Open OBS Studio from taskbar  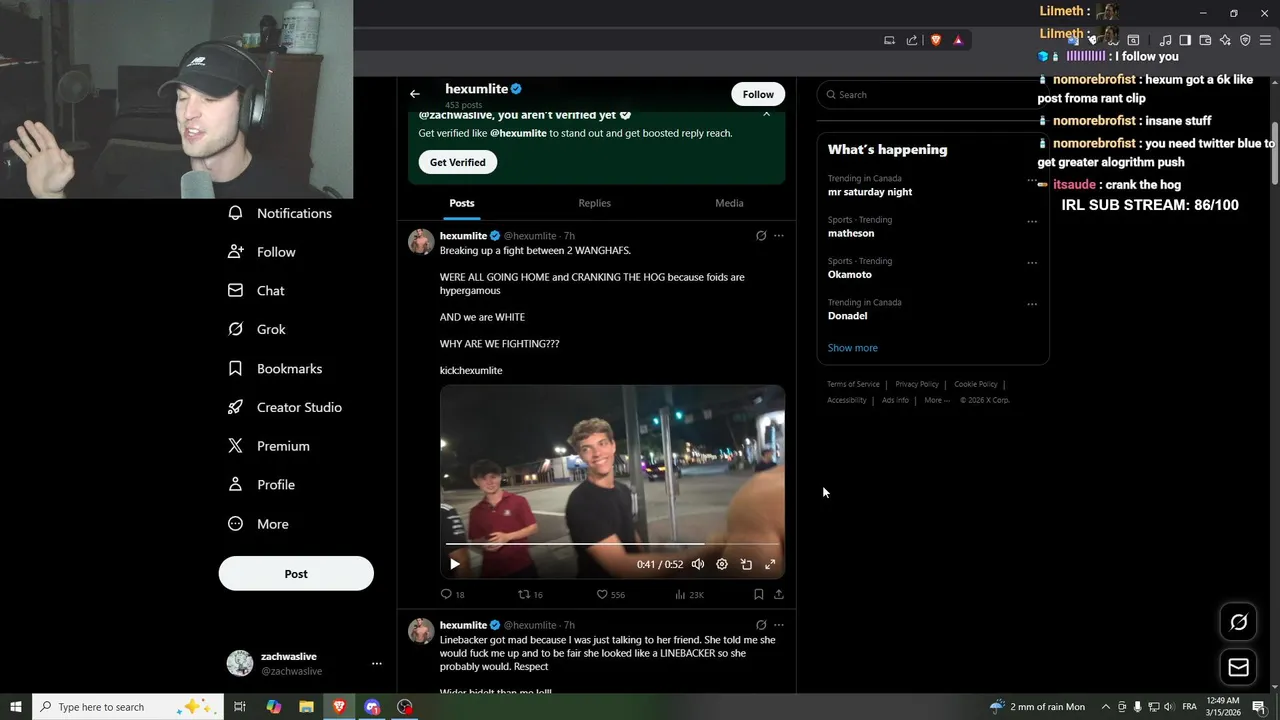405,707
